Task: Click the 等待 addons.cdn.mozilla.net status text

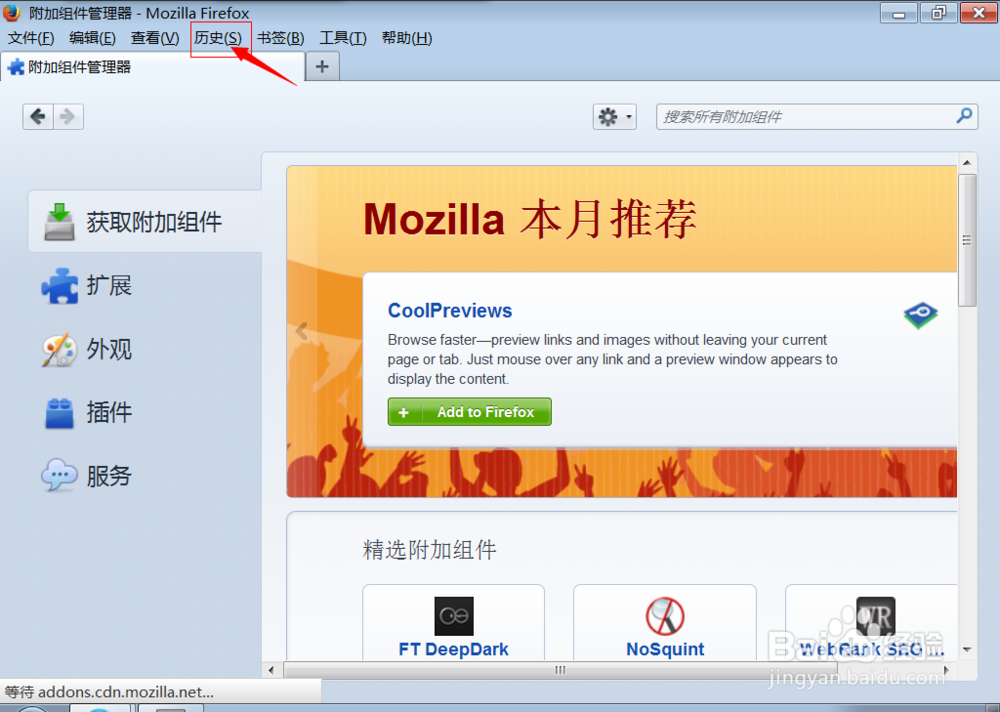Action: [x=109, y=692]
